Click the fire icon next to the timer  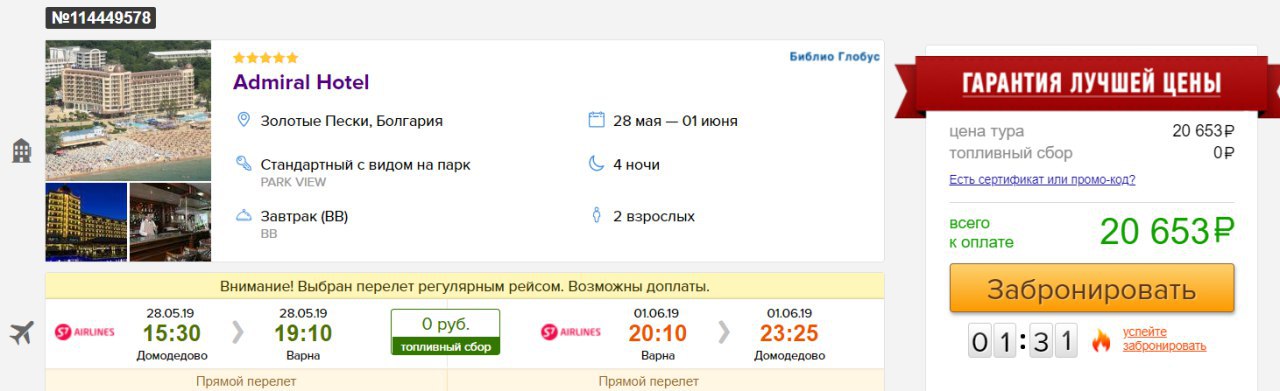coord(1101,341)
